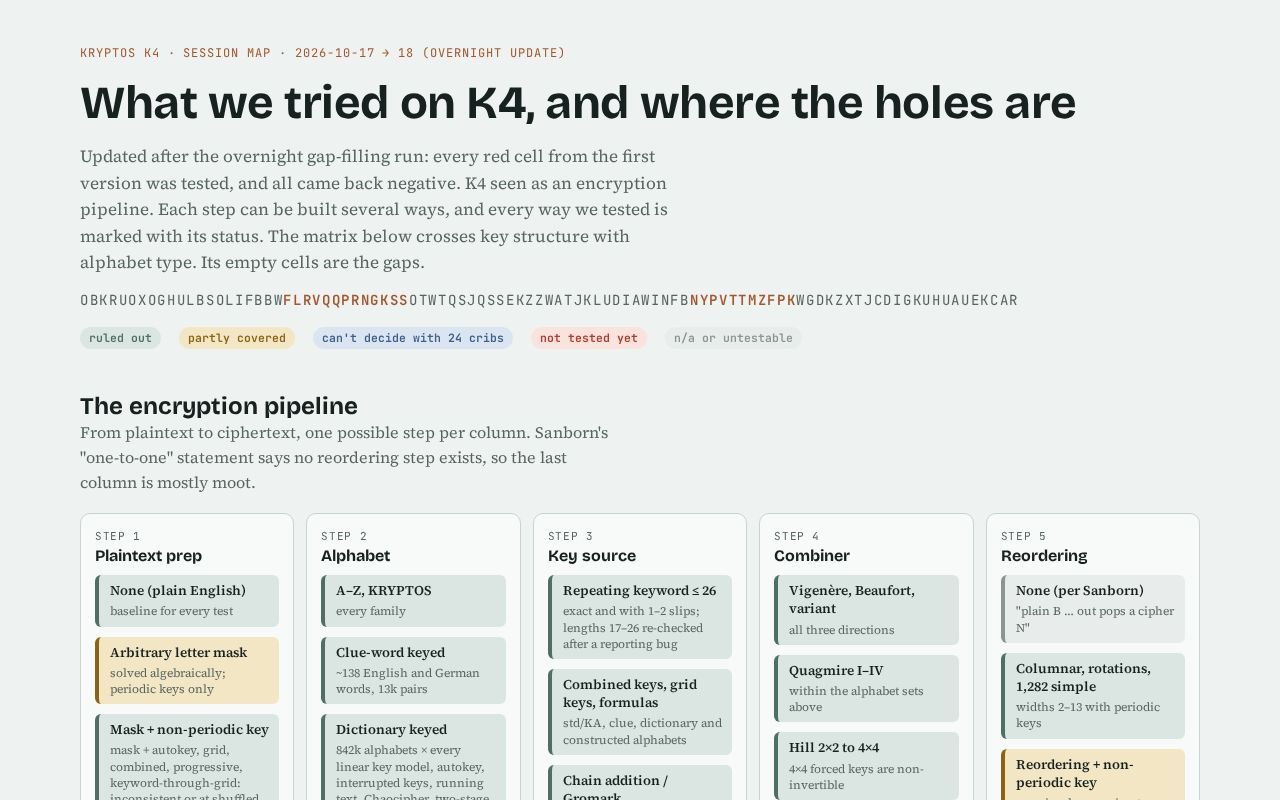The height and width of the screenshot is (800, 1280).
Task: Click the 'STEP 4' label
Action: click(x=797, y=536)
